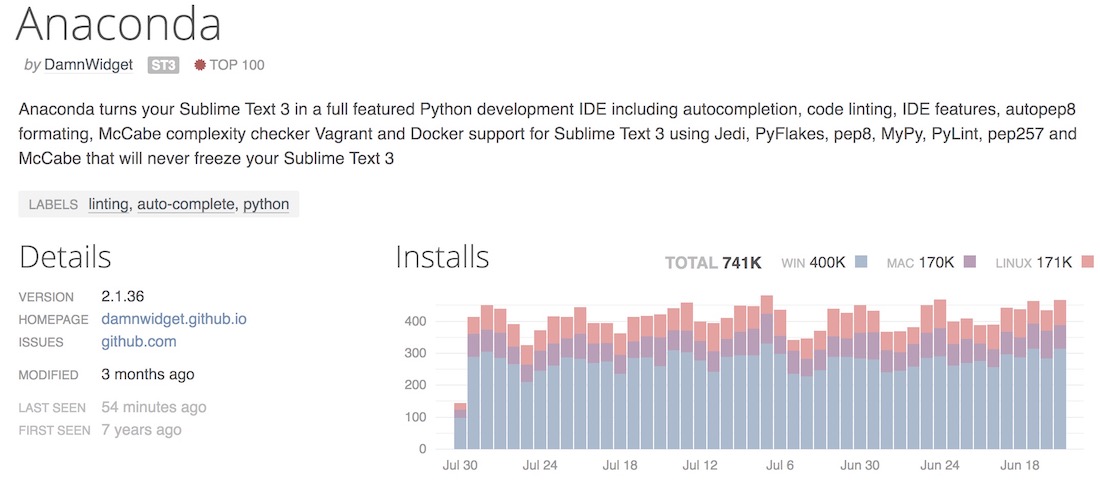Click the Jun 24 axis label
The height and width of the screenshot is (483, 1100).
point(940,465)
